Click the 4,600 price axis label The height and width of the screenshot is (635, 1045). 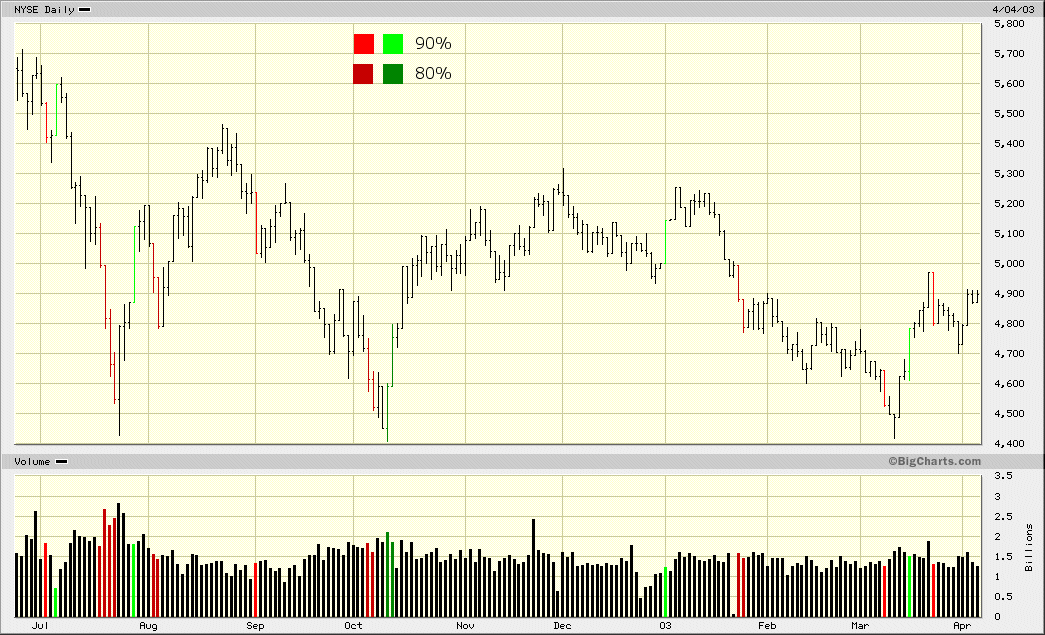1009,384
